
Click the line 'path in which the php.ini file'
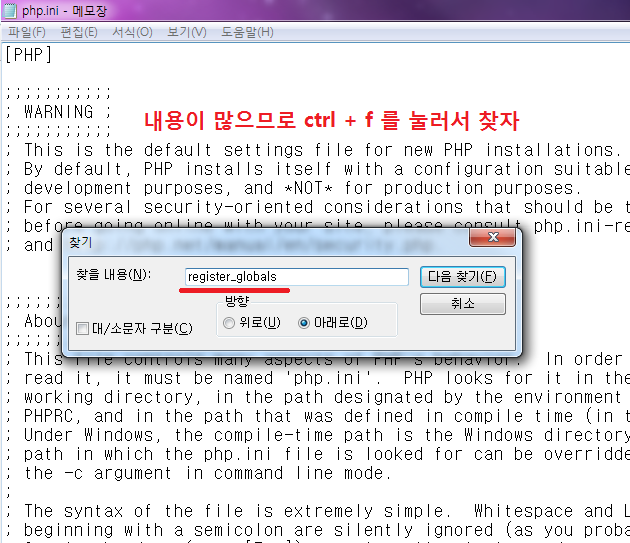tap(317, 454)
